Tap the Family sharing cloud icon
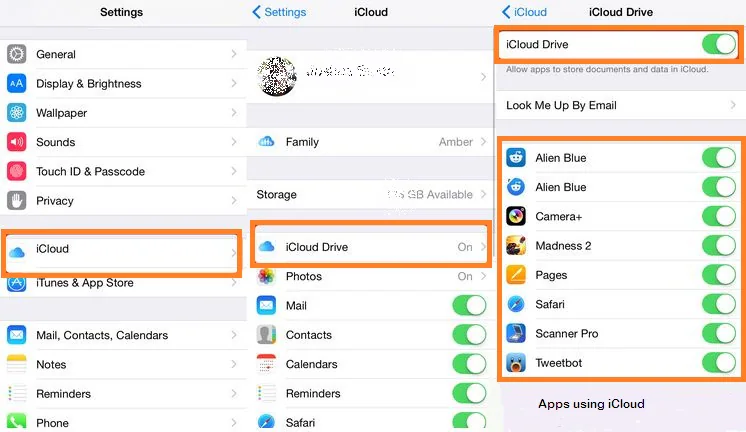The width and height of the screenshot is (746, 432). [x=266, y=142]
